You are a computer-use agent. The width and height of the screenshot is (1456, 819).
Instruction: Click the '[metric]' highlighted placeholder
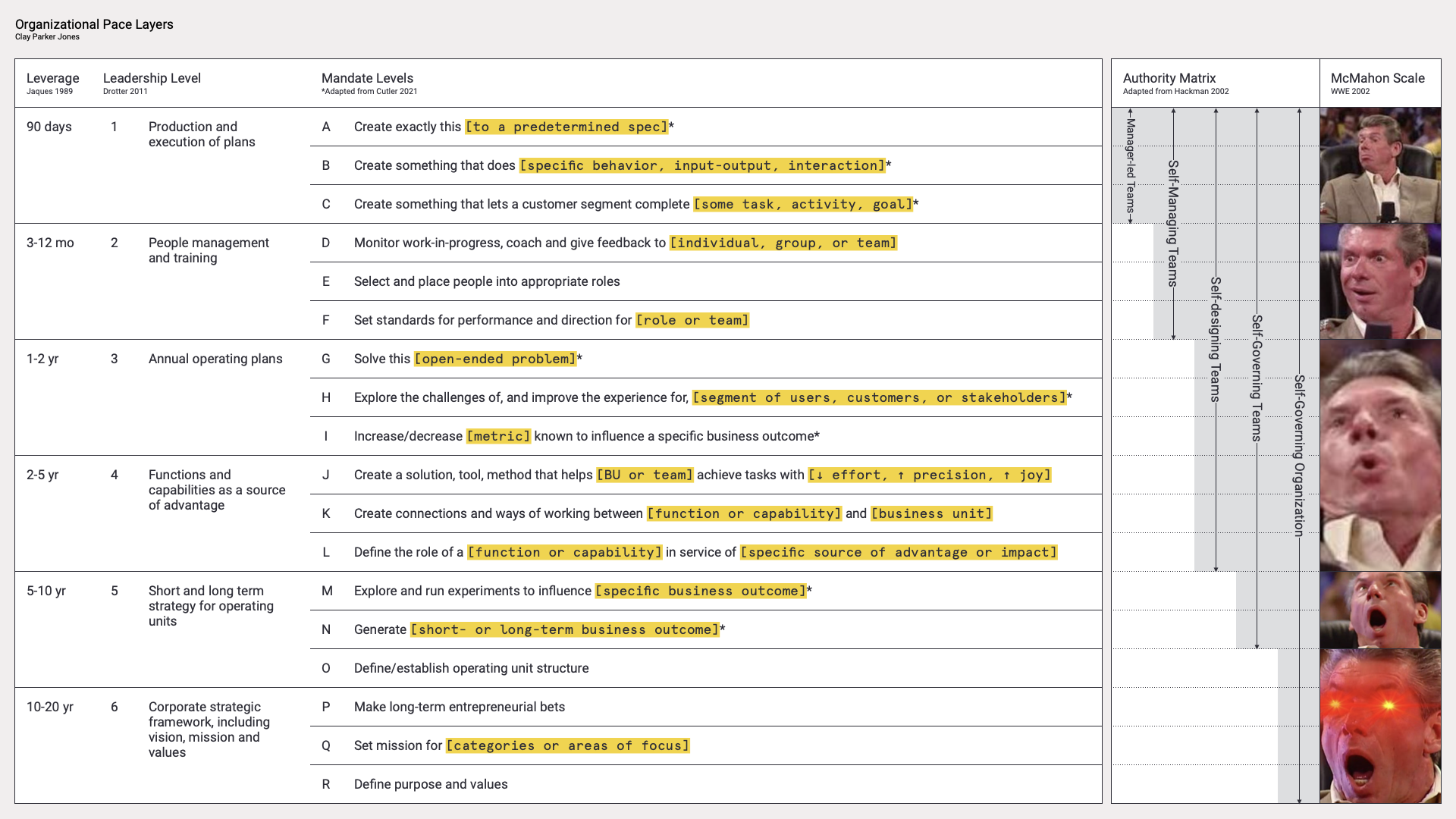point(498,436)
